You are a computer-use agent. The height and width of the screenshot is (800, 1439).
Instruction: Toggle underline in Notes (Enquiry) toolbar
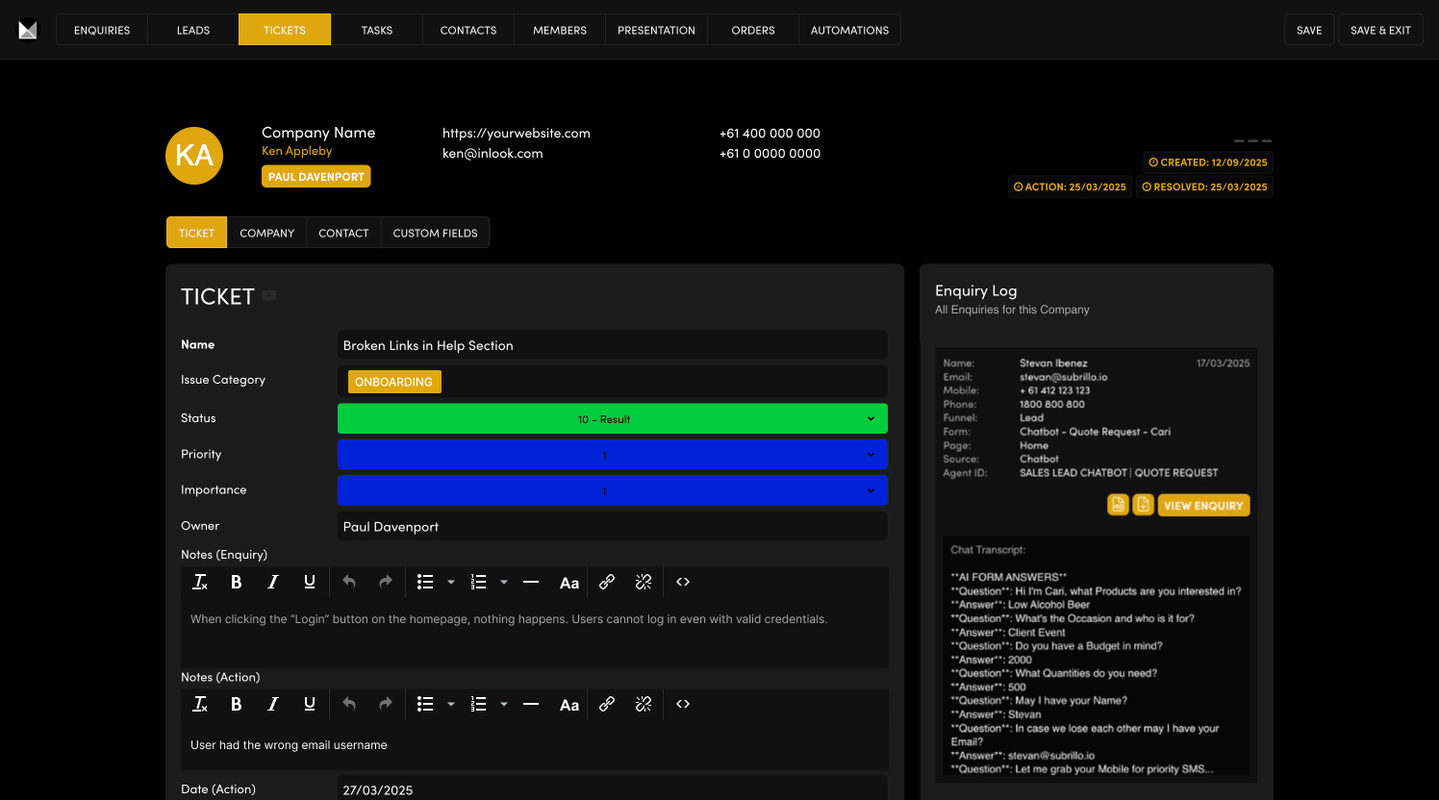tap(309, 582)
